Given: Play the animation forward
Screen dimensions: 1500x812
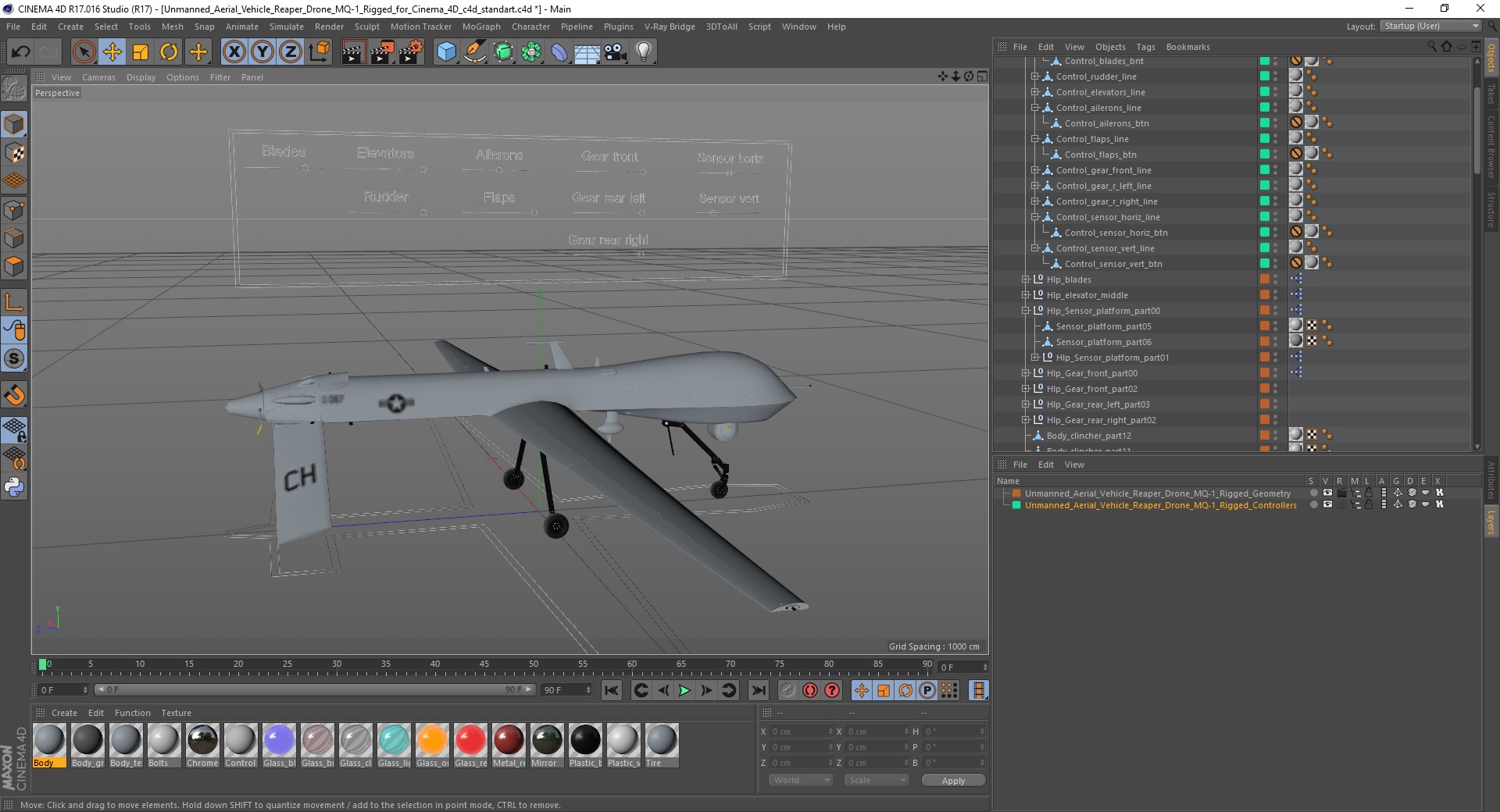Looking at the screenshot, I should [684, 690].
